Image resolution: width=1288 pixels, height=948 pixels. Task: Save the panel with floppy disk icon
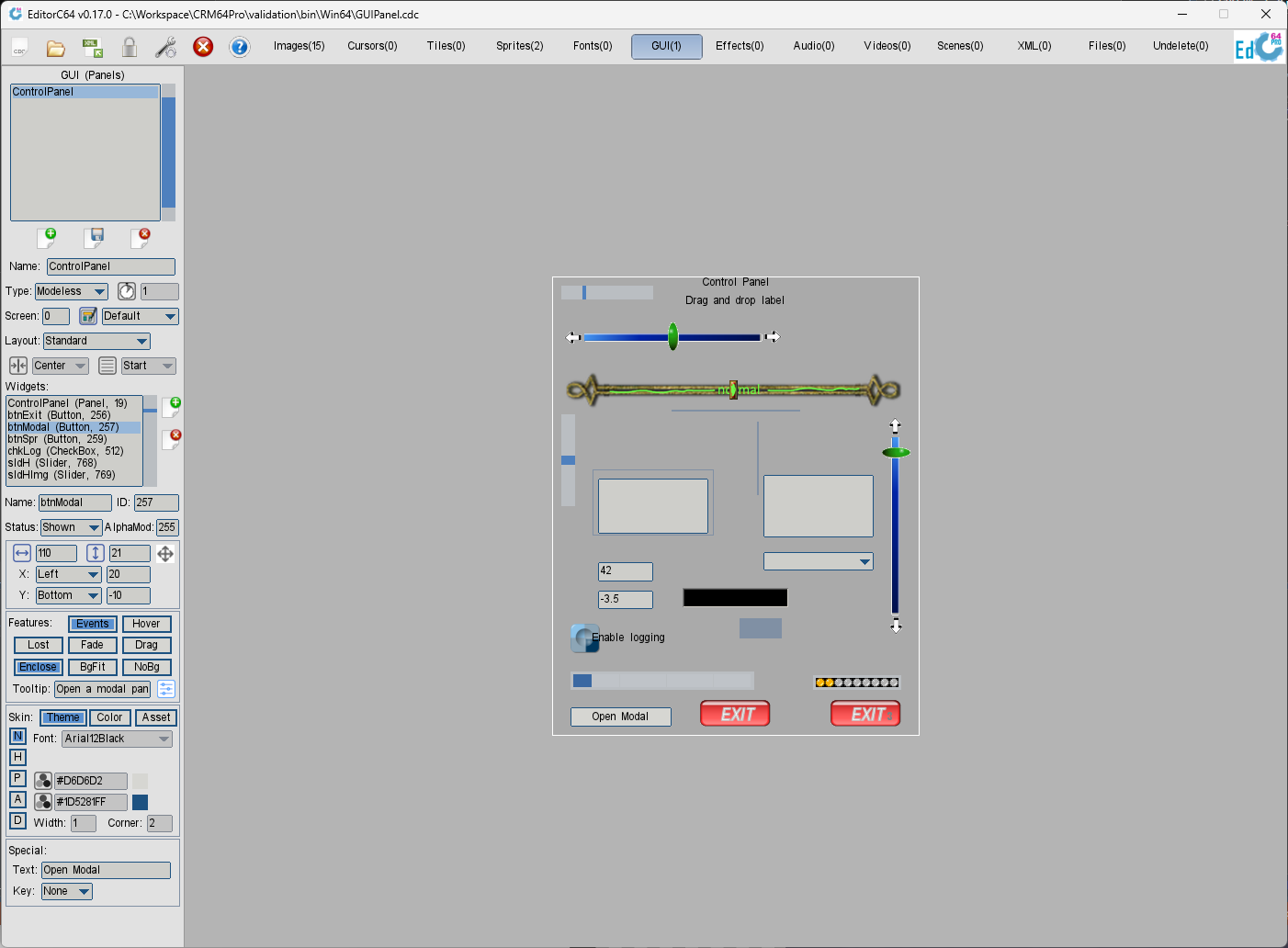(95, 238)
